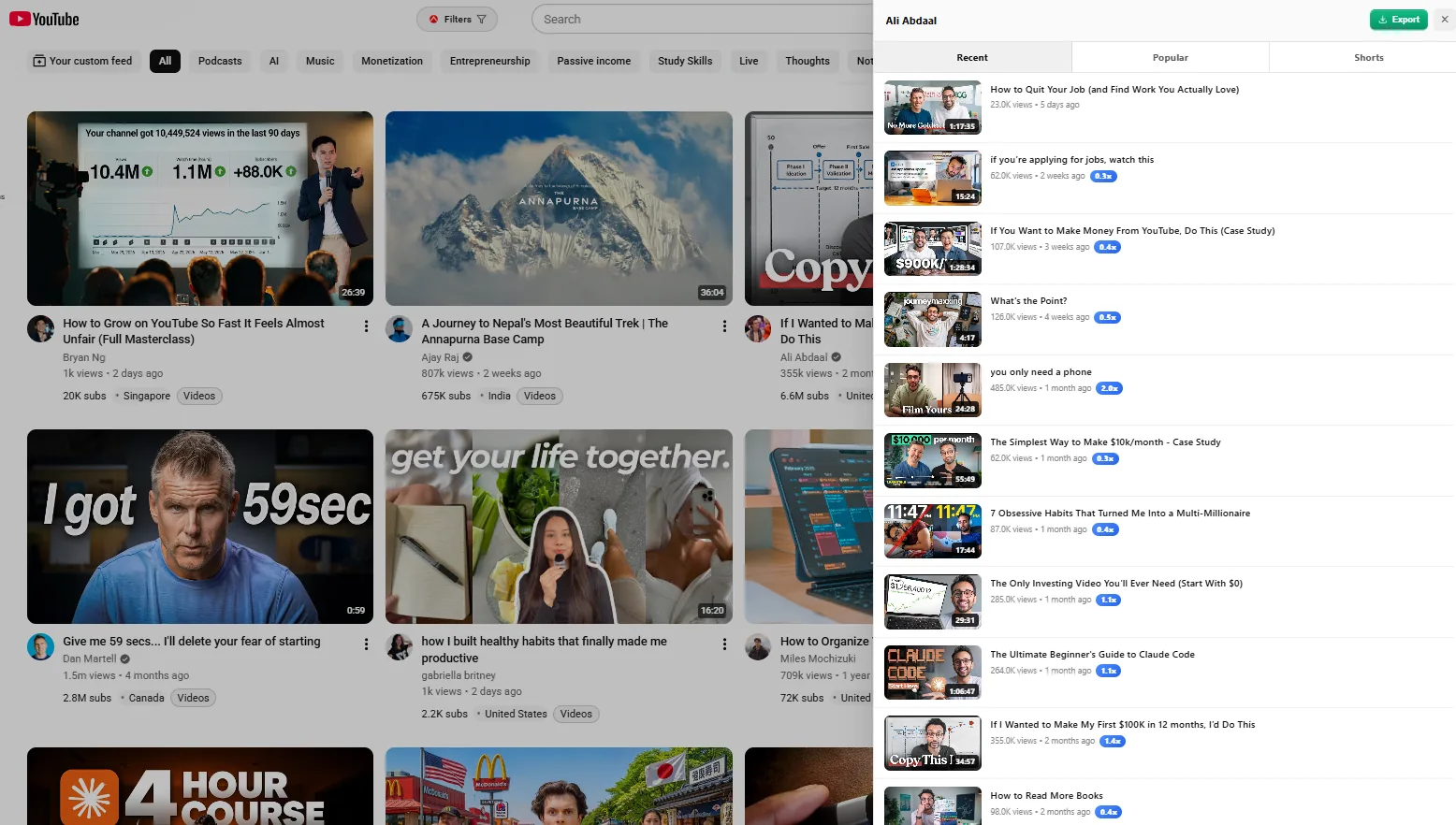The width and height of the screenshot is (1456, 825).
Task: Open Annapurna mountain video thumbnail
Action: click(x=559, y=209)
